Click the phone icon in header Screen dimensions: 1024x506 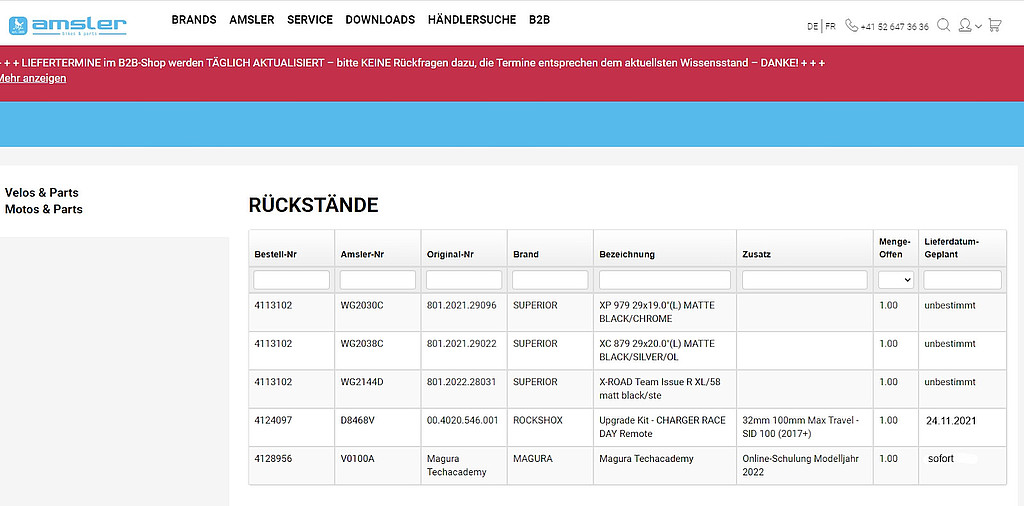(851, 26)
